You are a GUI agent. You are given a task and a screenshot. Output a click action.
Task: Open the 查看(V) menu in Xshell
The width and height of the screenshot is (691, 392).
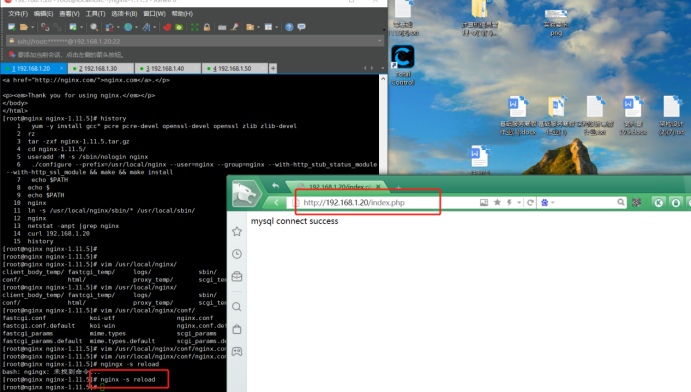pos(69,14)
